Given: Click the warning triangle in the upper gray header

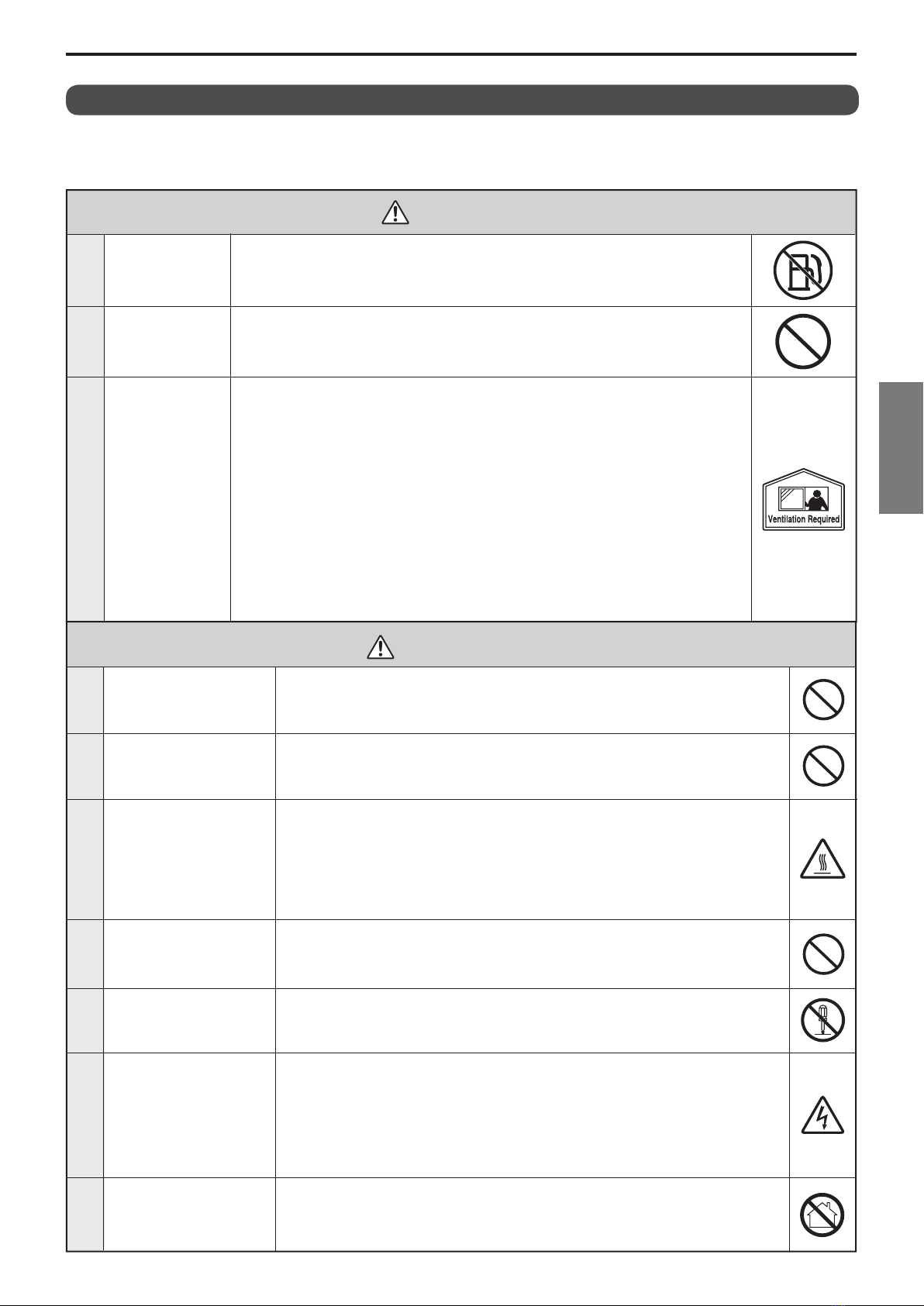Looking at the screenshot, I should pyautogui.click(x=395, y=212).
